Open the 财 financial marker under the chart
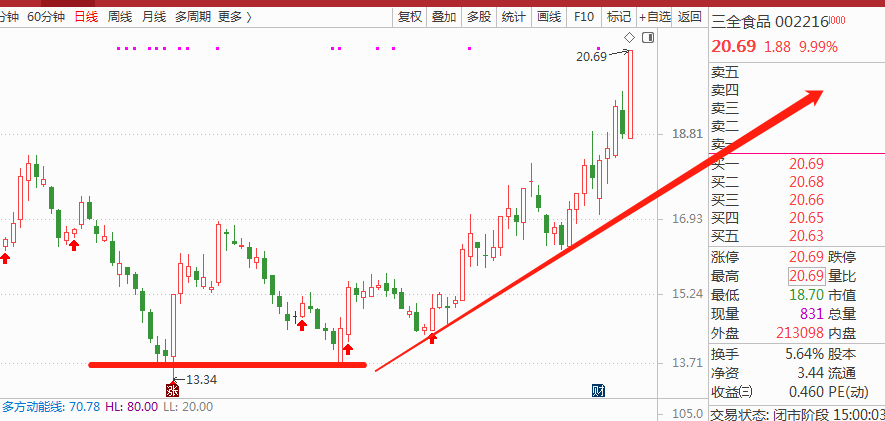 [x=598, y=390]
